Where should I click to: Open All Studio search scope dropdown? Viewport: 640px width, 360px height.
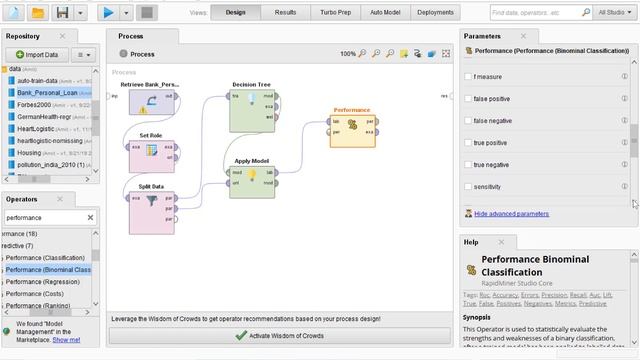[614, 12]
